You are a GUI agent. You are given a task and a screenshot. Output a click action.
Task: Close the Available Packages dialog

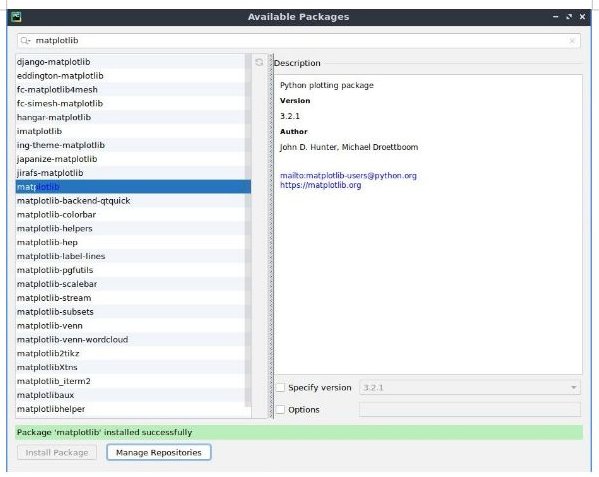[x=582, y=17]
